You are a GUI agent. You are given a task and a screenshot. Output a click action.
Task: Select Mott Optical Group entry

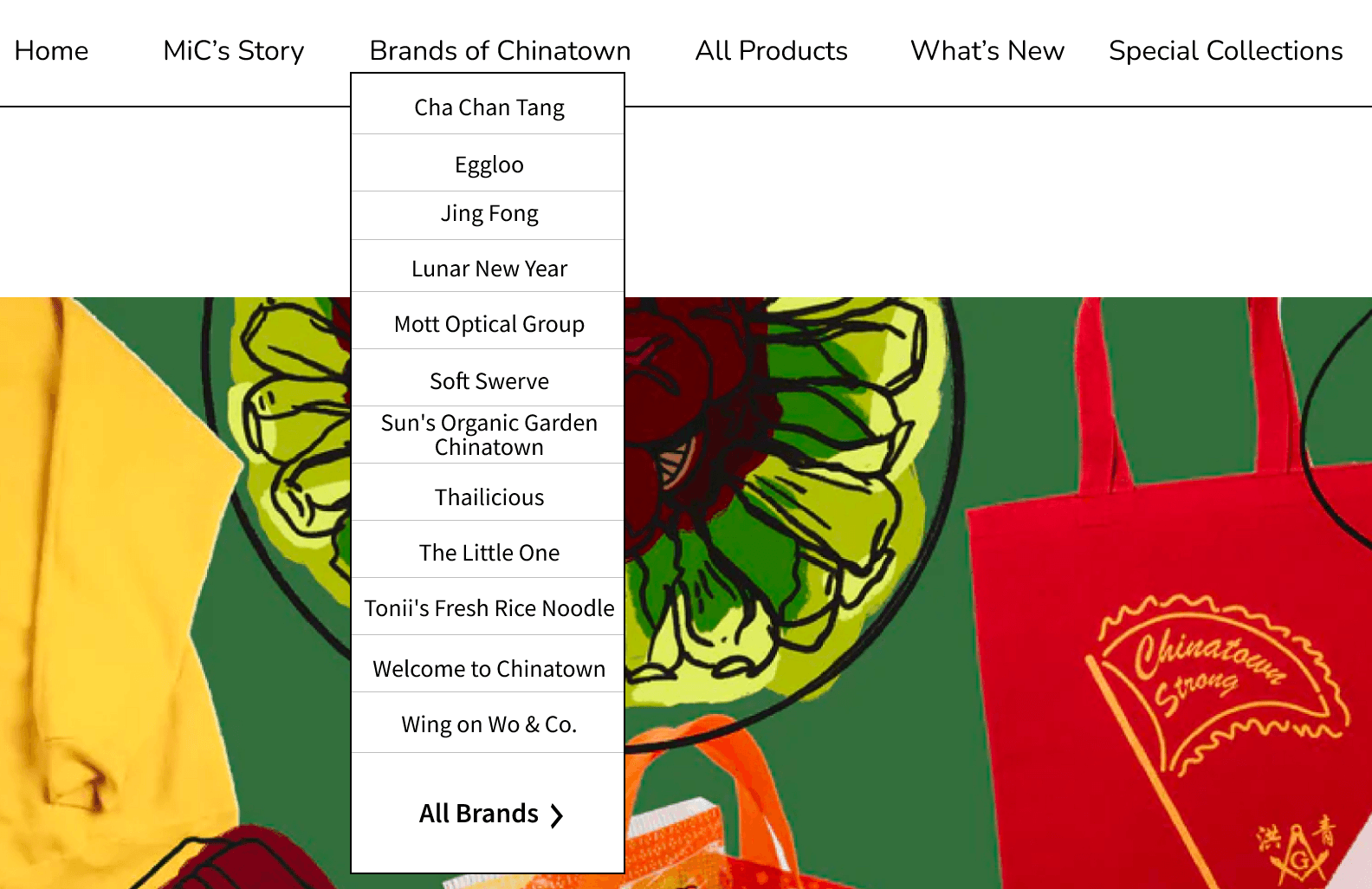(489, 323)
